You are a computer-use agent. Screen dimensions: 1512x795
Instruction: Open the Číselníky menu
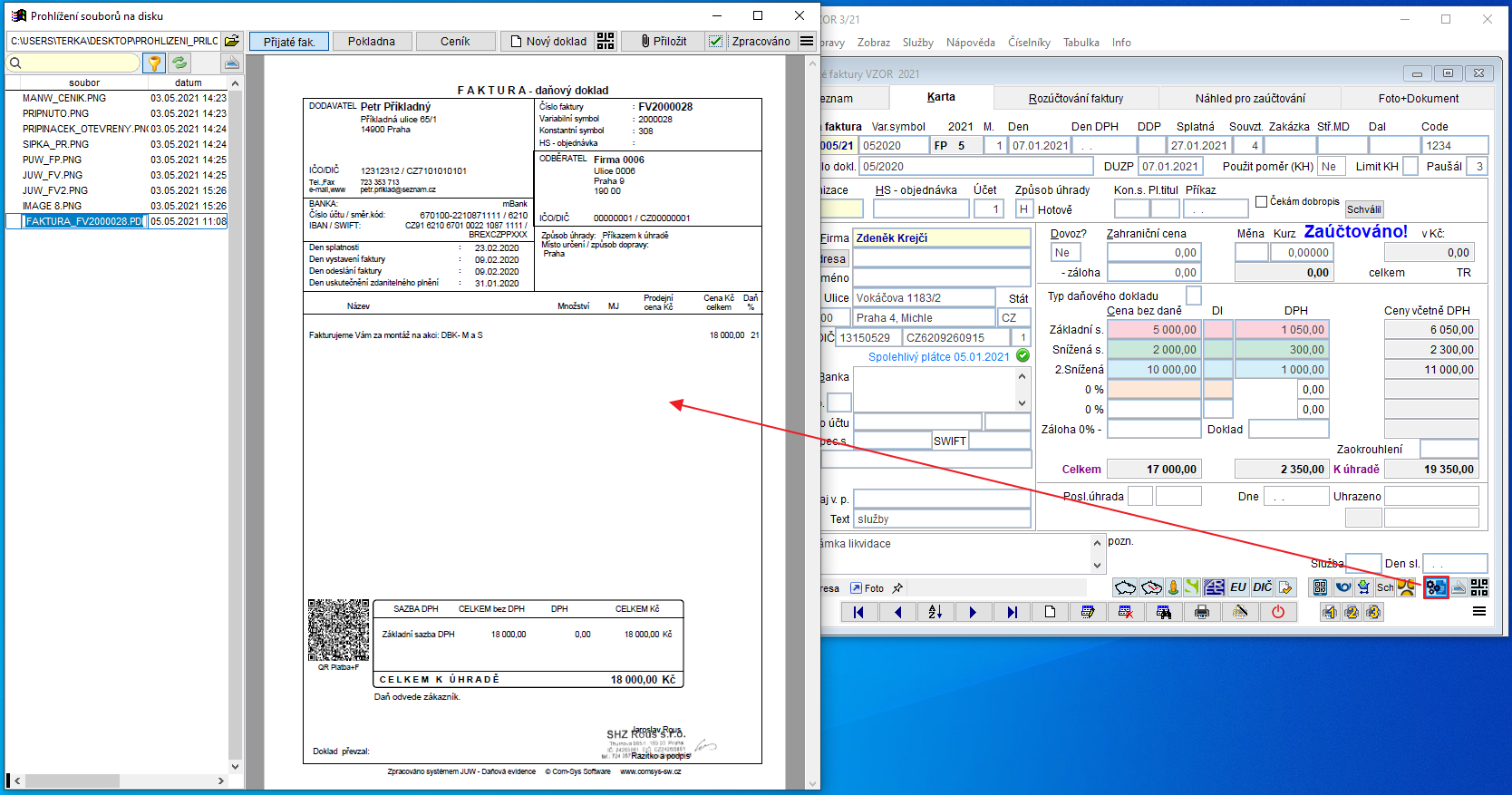pos(1030,43)
